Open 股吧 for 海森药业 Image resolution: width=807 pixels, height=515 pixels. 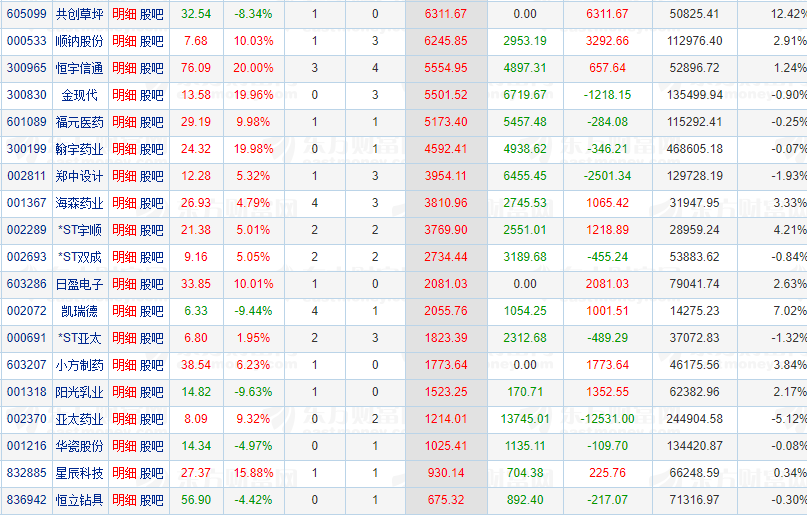pyautogui.click(x=151, y=203)
